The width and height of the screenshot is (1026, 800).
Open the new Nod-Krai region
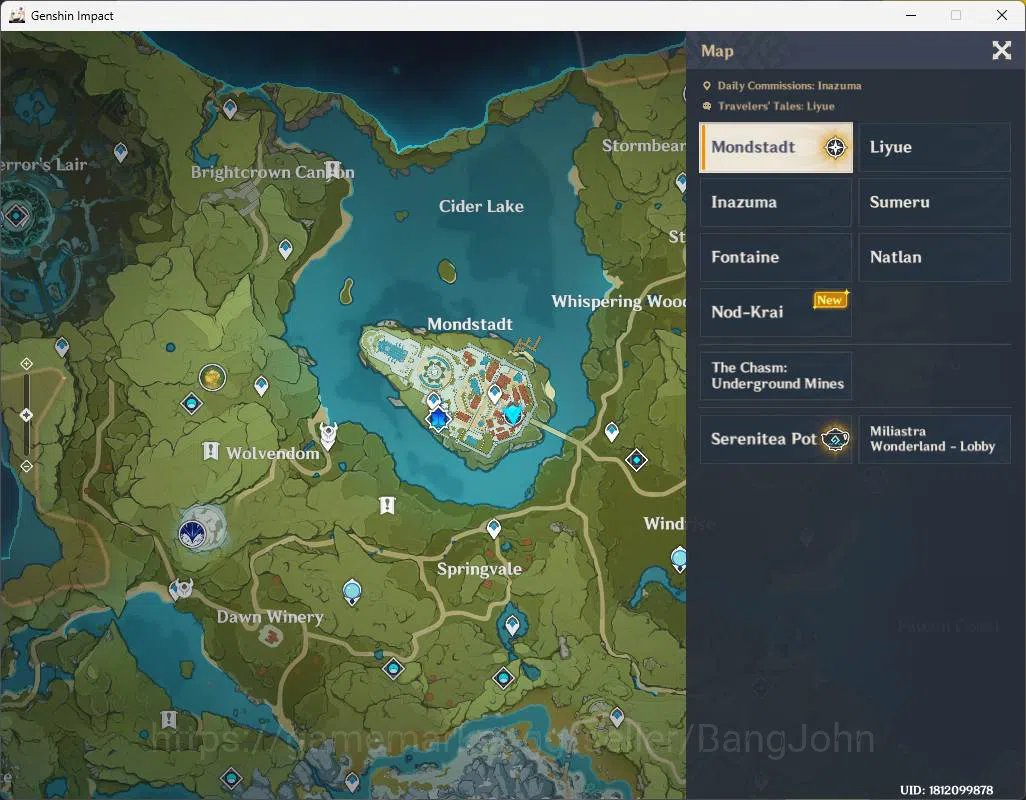pyautogui.click(x=776, y=312)
